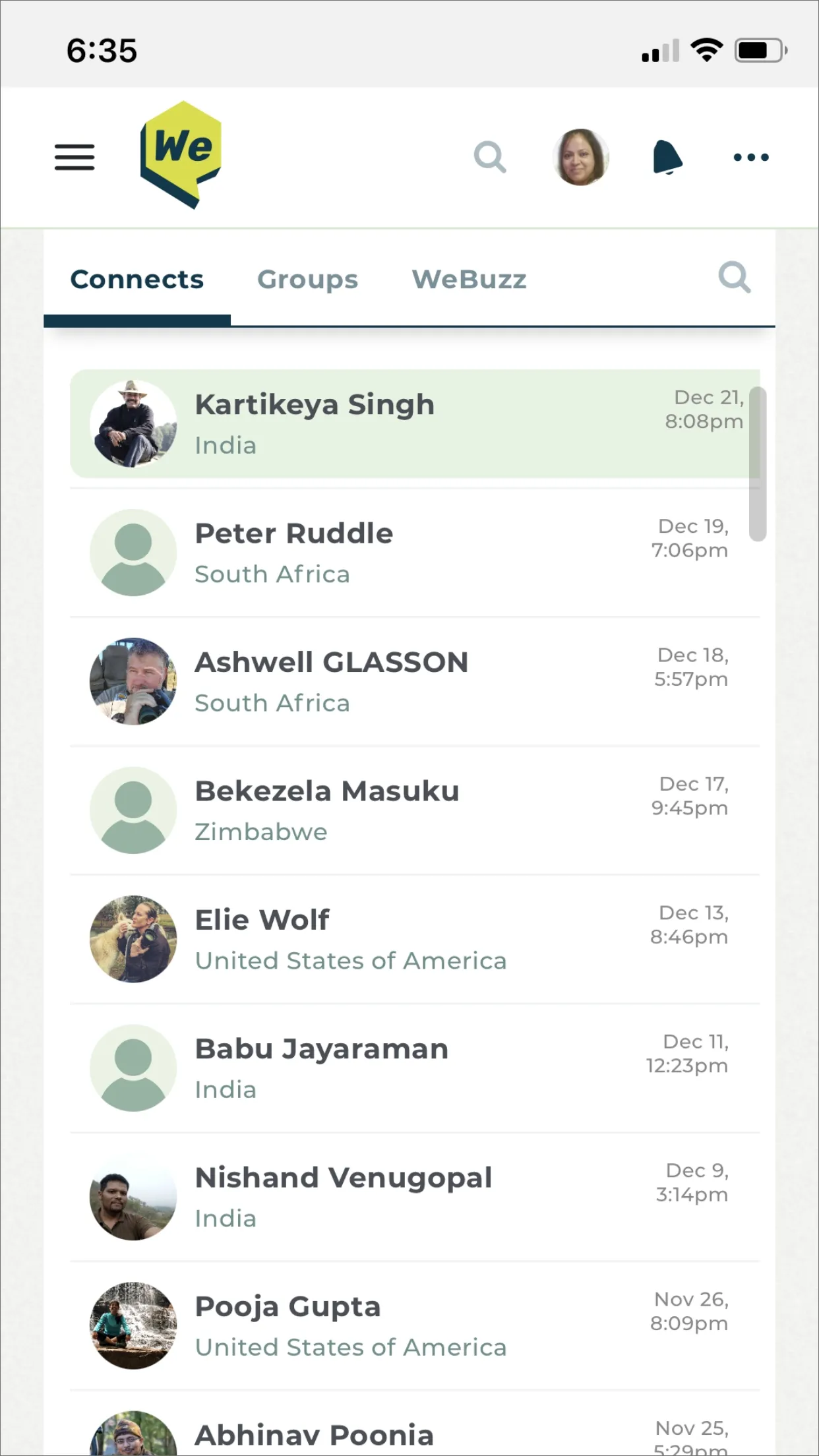Tap Pooja Gupta's profile photo
The image size is (819, 1456).
(x=133, y=1325)
